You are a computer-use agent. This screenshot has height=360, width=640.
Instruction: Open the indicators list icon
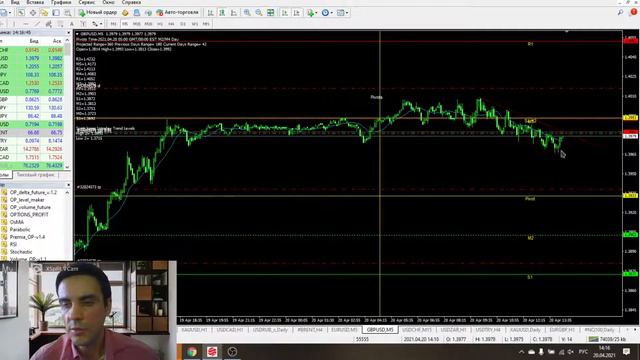tap(311, 13)
